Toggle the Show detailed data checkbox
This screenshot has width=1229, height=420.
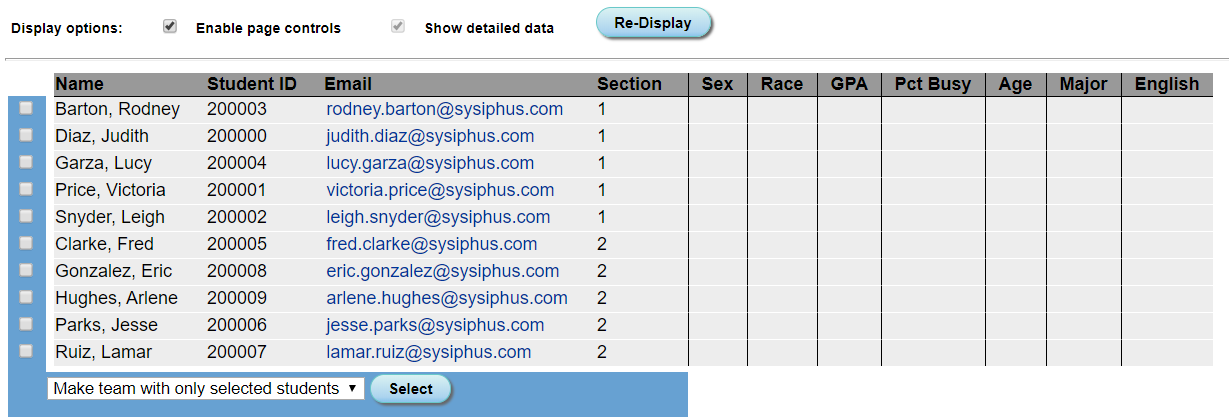point(398,27)
